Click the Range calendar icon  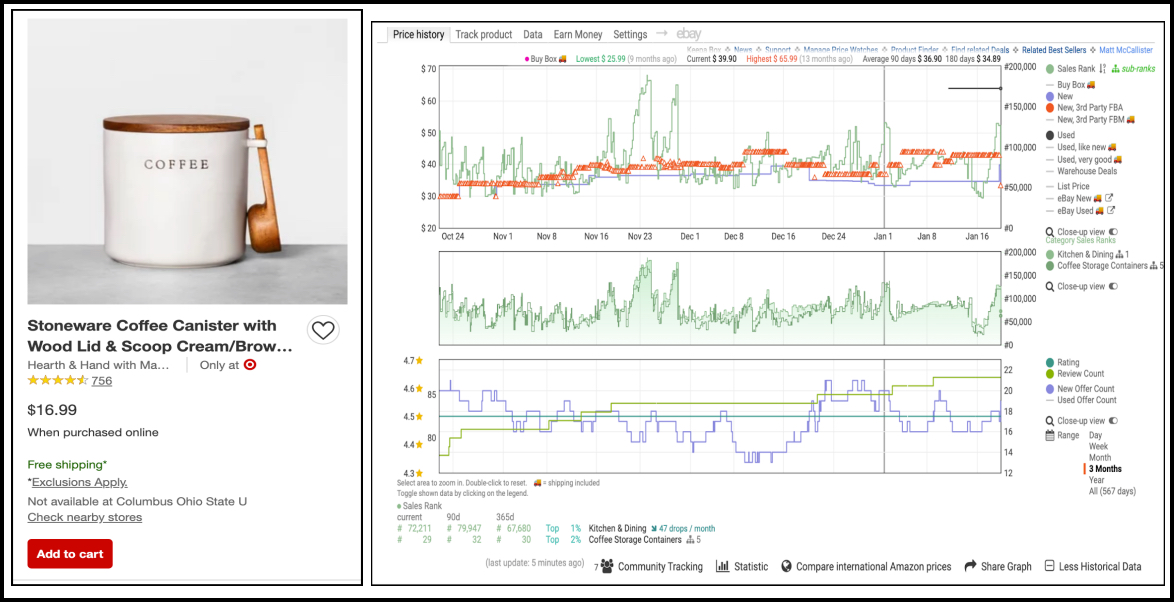(1050, 436)
